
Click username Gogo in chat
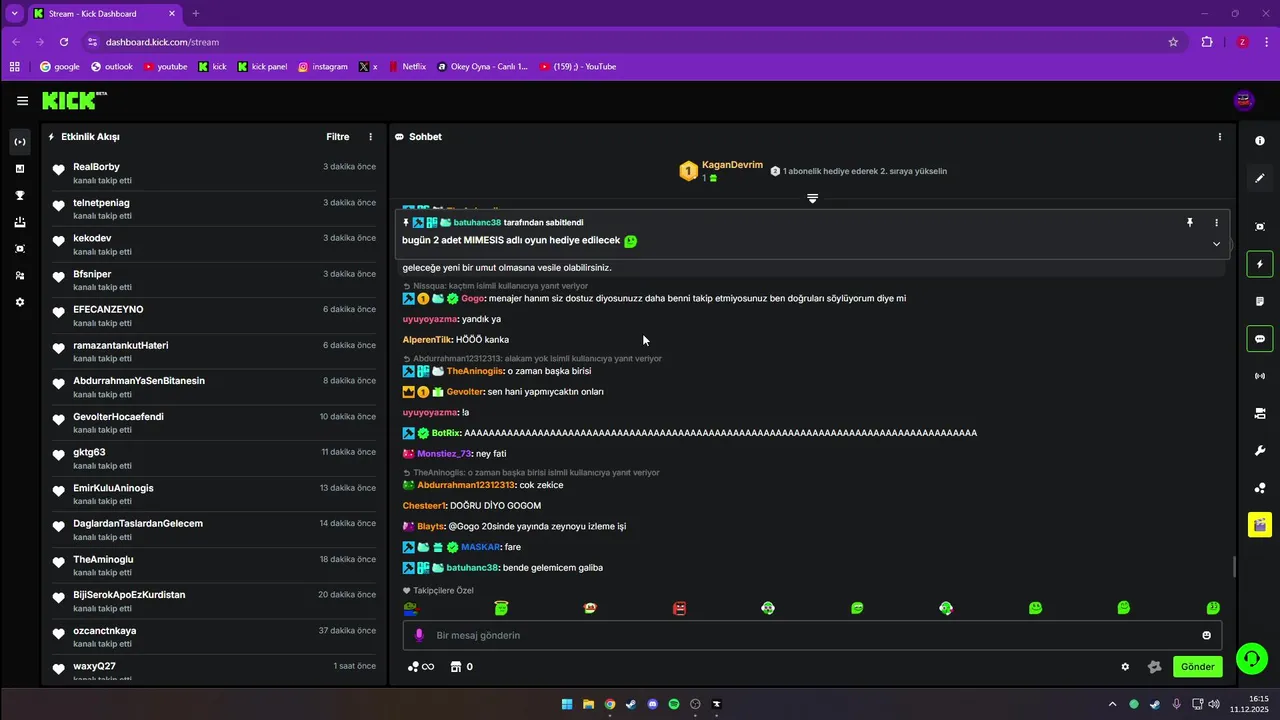[473, 298]
